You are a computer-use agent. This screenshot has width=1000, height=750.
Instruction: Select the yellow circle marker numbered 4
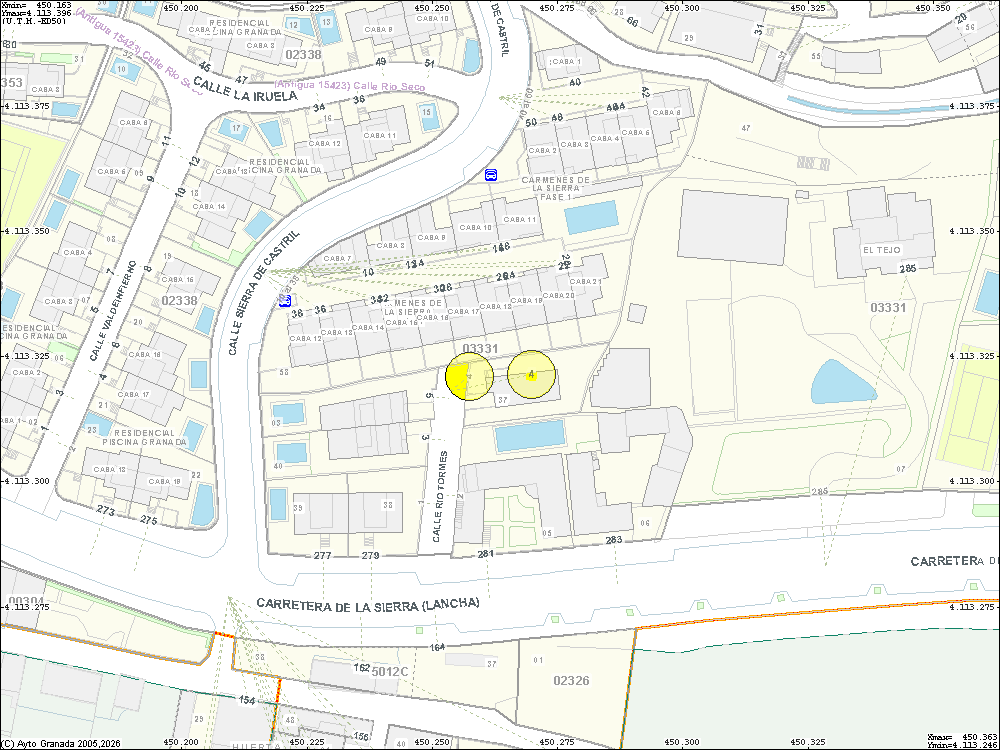(531, 375)
